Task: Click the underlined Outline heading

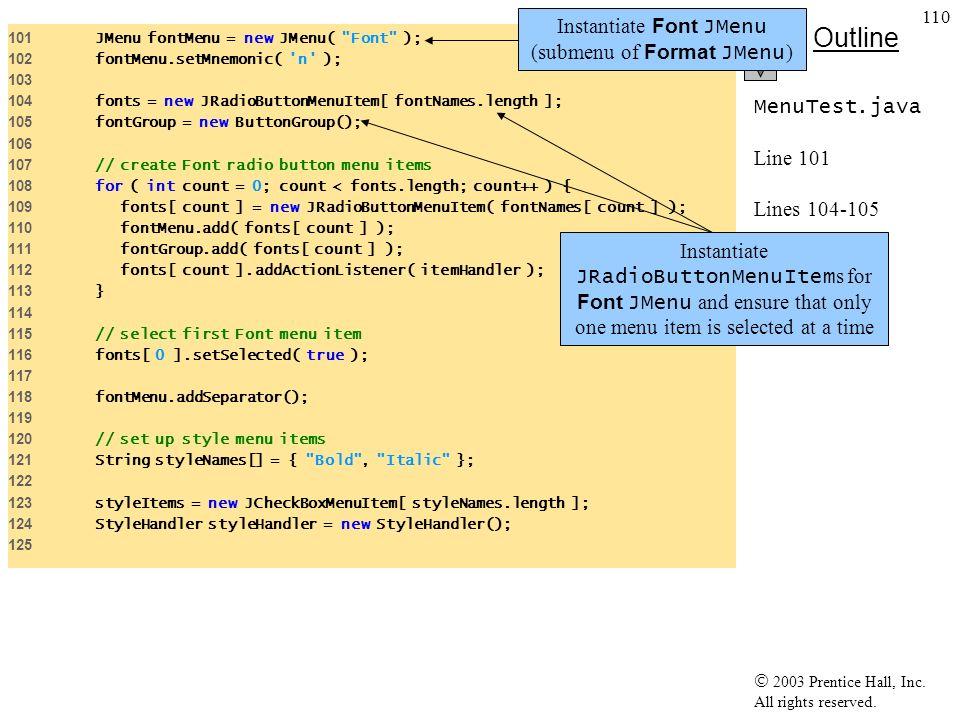Action: click(x=855, y=39)
